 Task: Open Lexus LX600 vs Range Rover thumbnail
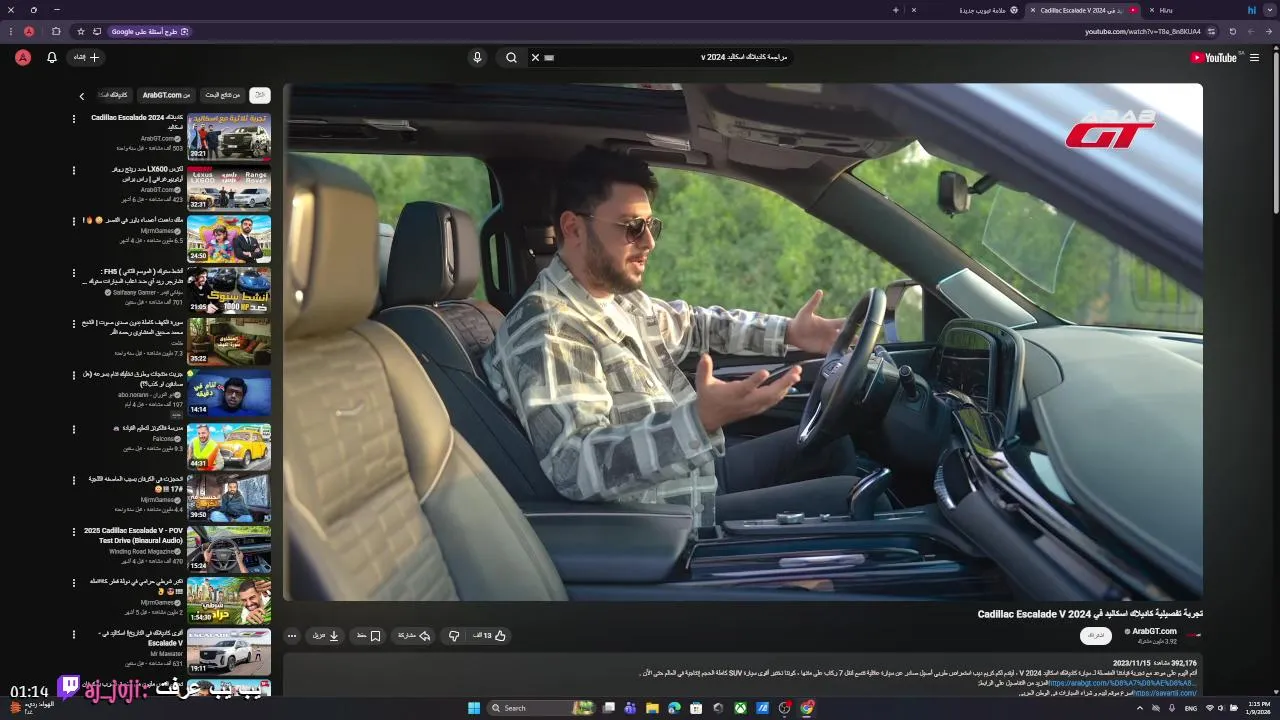click(229, 187)
